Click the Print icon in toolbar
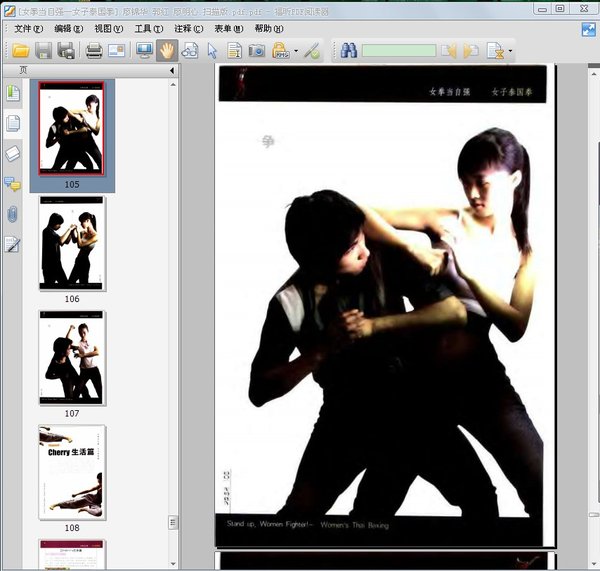600x571 pixels. [93, 50]
